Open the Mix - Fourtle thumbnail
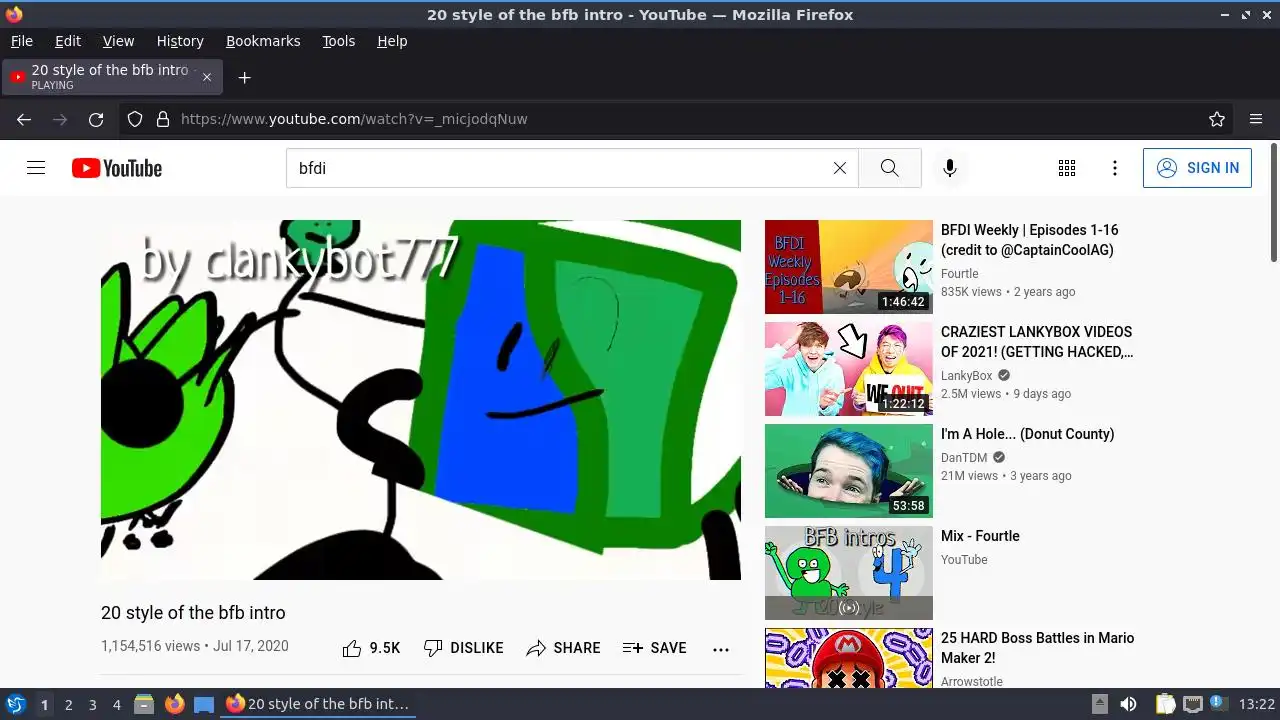1280x720 pixels. click(848, 573)
